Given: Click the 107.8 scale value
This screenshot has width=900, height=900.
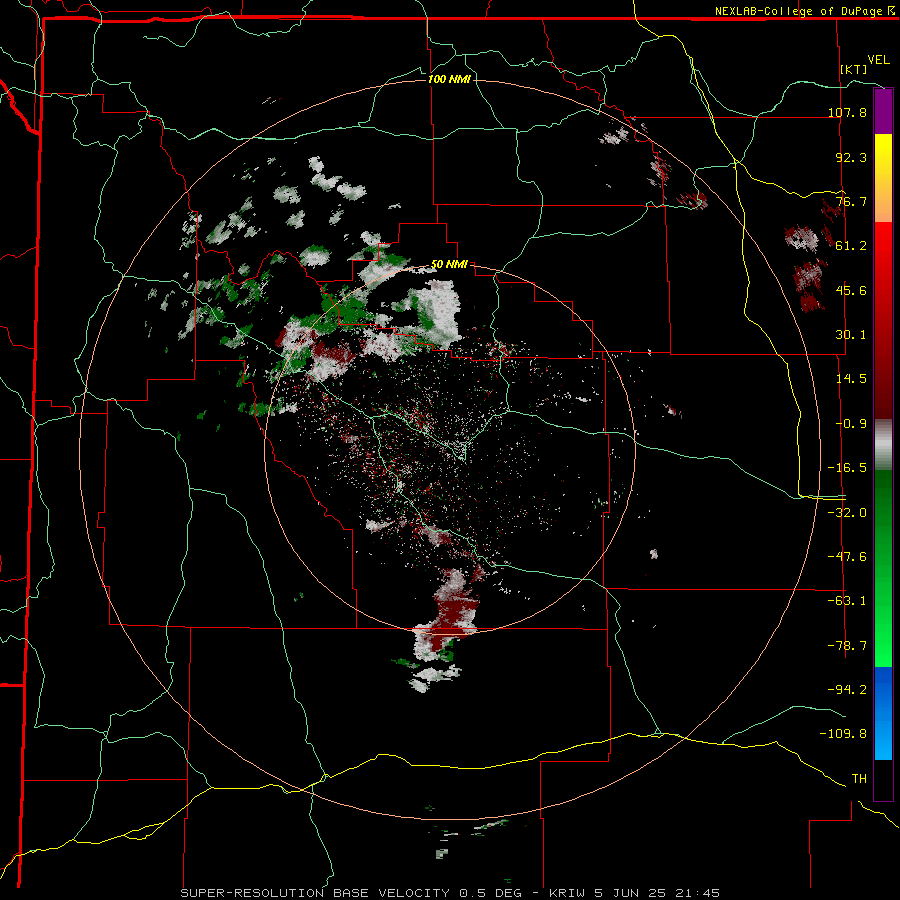Looking at the screenshot, I should [847, 112].
